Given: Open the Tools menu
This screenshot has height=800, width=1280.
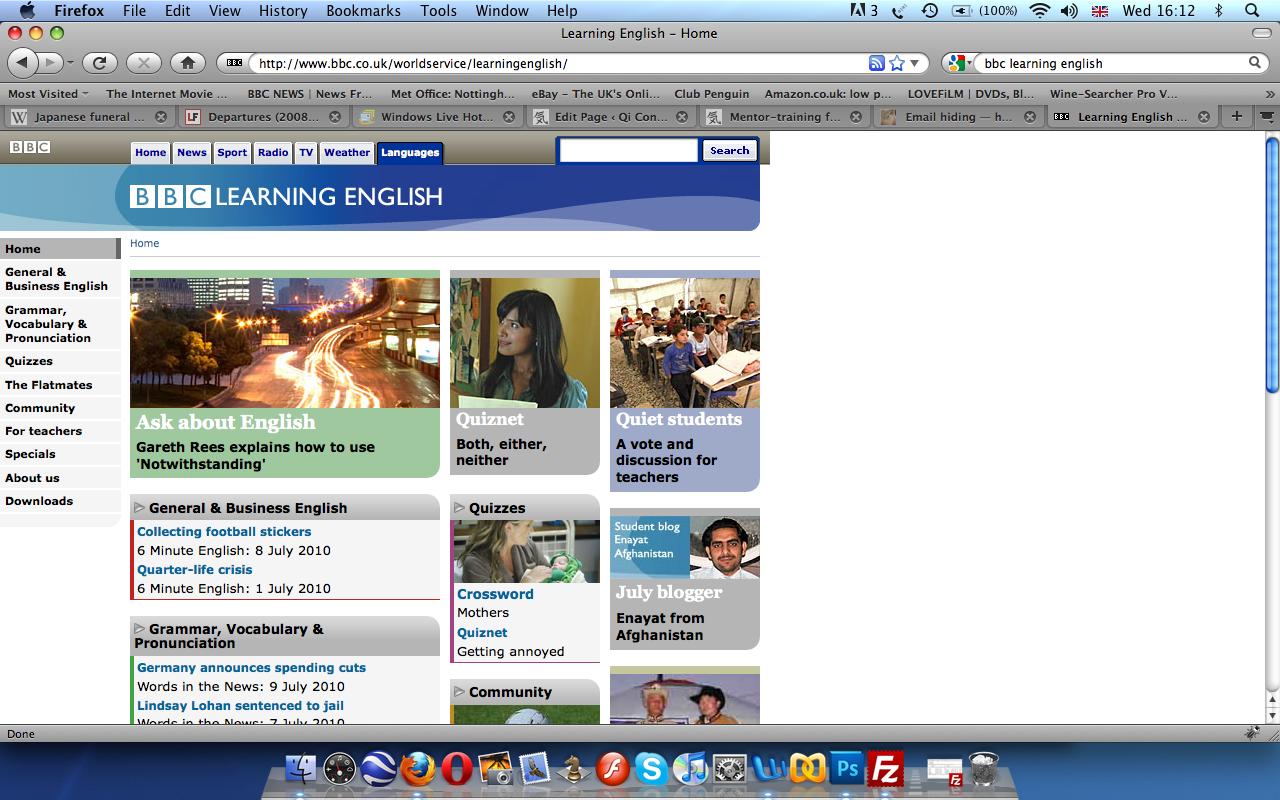Looking at the screenshot, I should [438, 11].
